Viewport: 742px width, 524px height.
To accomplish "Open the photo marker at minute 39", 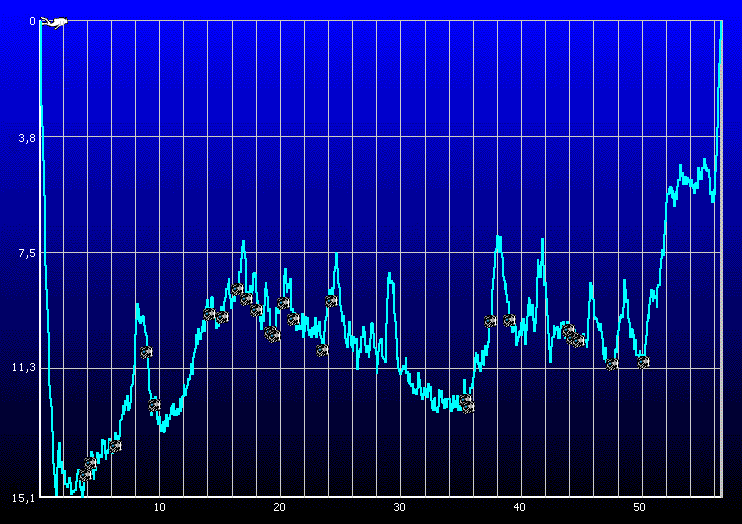I will click(509, 320).
